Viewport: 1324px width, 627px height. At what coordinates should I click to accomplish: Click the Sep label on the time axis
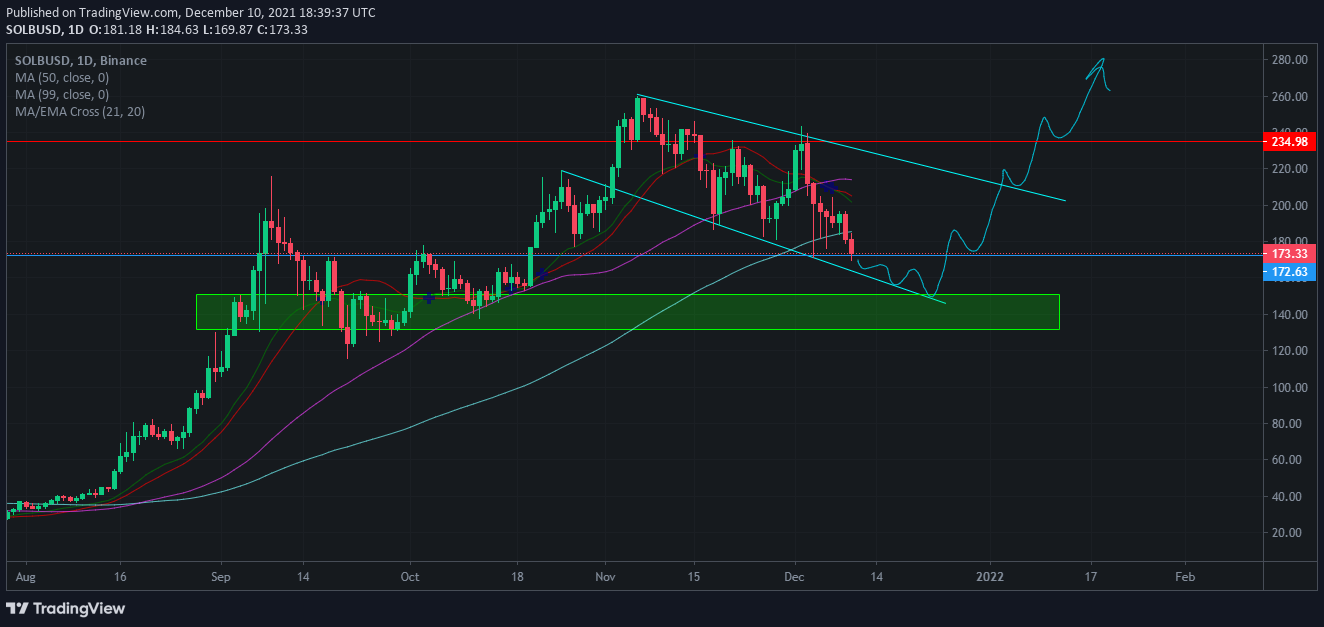pyautogui.click(x=221, y=577)
